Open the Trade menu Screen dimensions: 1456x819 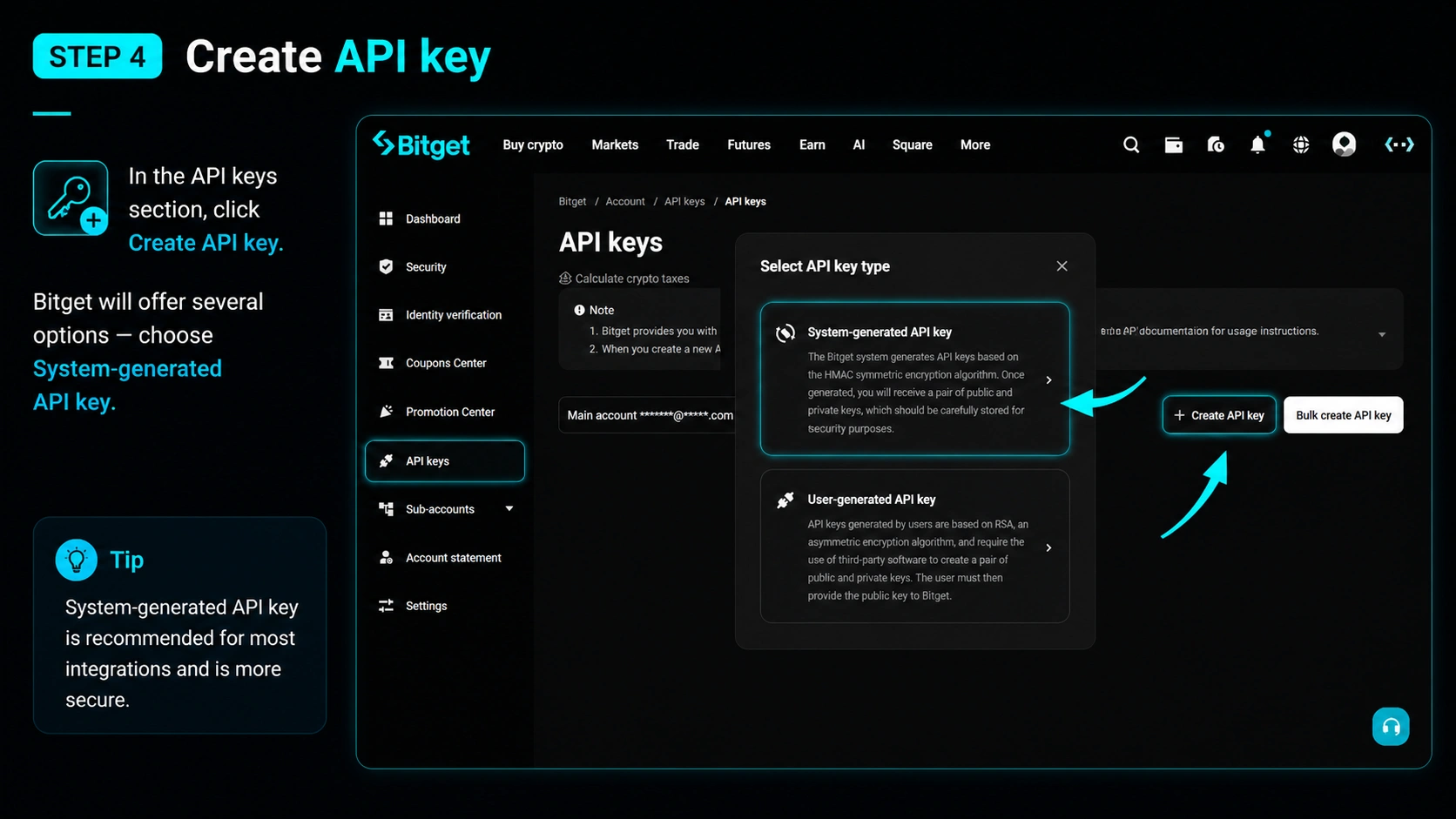[683, 145]
